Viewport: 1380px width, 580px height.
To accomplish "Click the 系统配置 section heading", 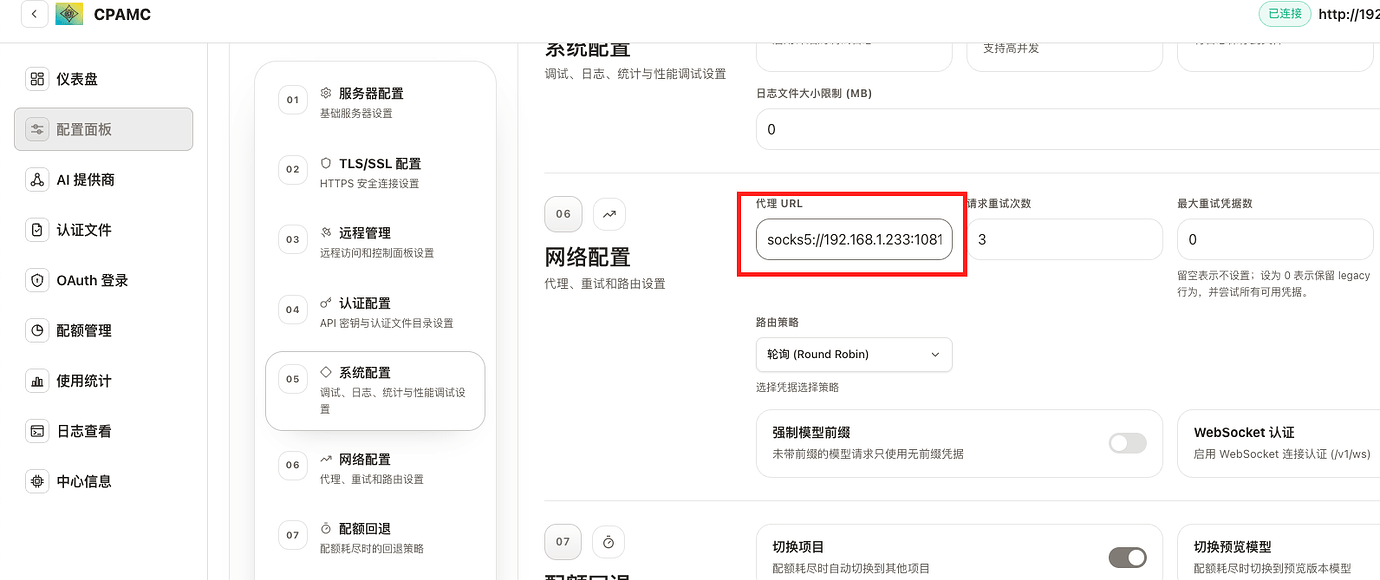I will tap(587, 48).
